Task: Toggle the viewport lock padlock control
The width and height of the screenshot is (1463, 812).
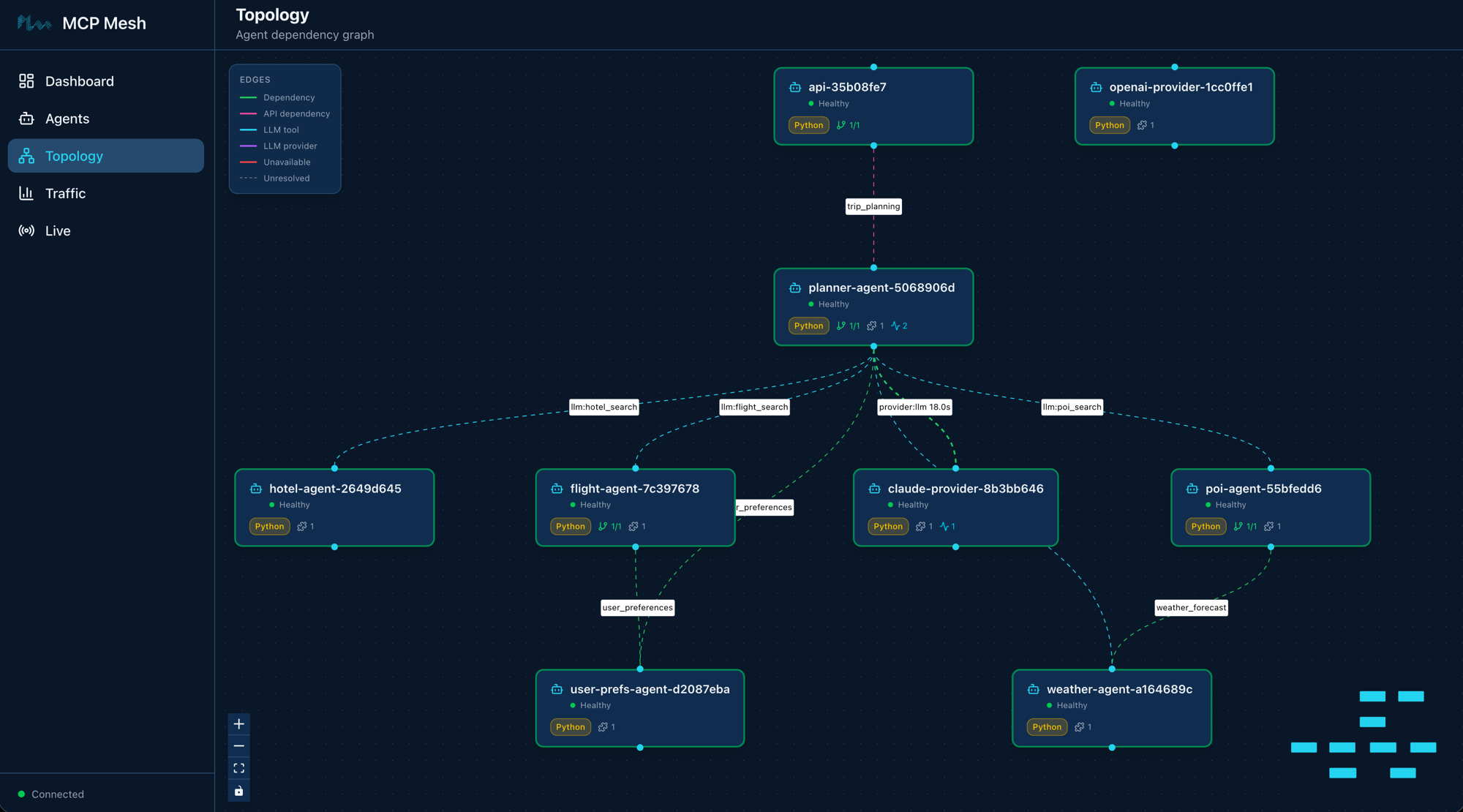Action: 238,790
